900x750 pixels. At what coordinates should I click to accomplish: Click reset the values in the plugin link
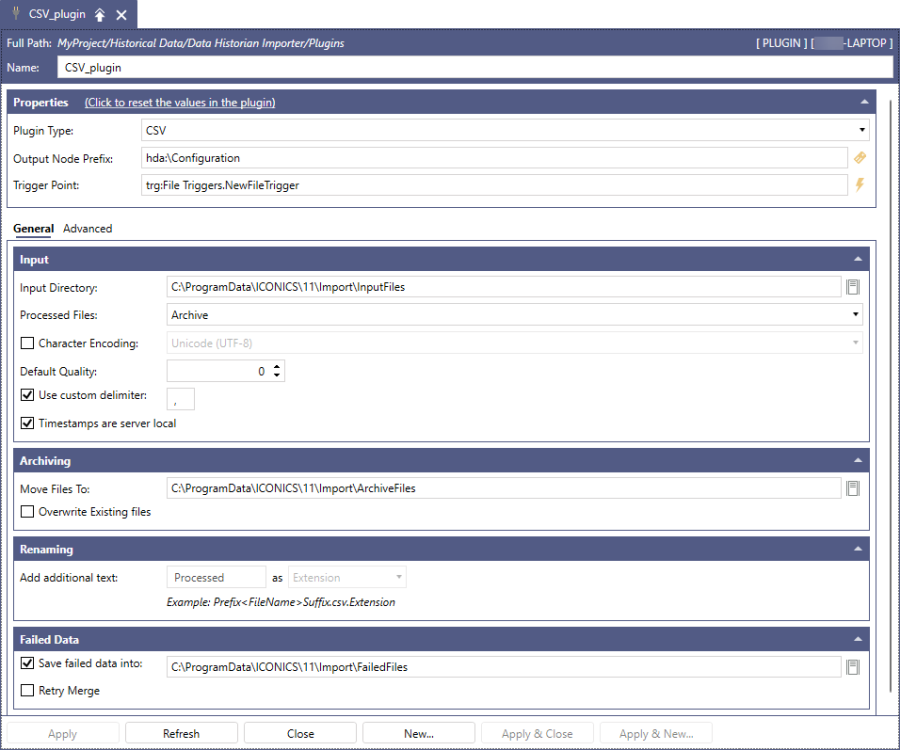coord(180,102)
